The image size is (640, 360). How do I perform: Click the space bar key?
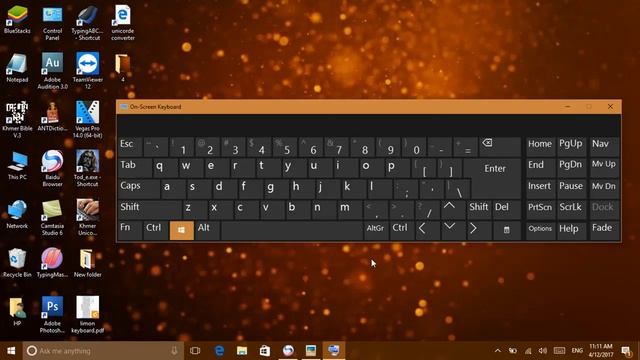tap(291, 230)
